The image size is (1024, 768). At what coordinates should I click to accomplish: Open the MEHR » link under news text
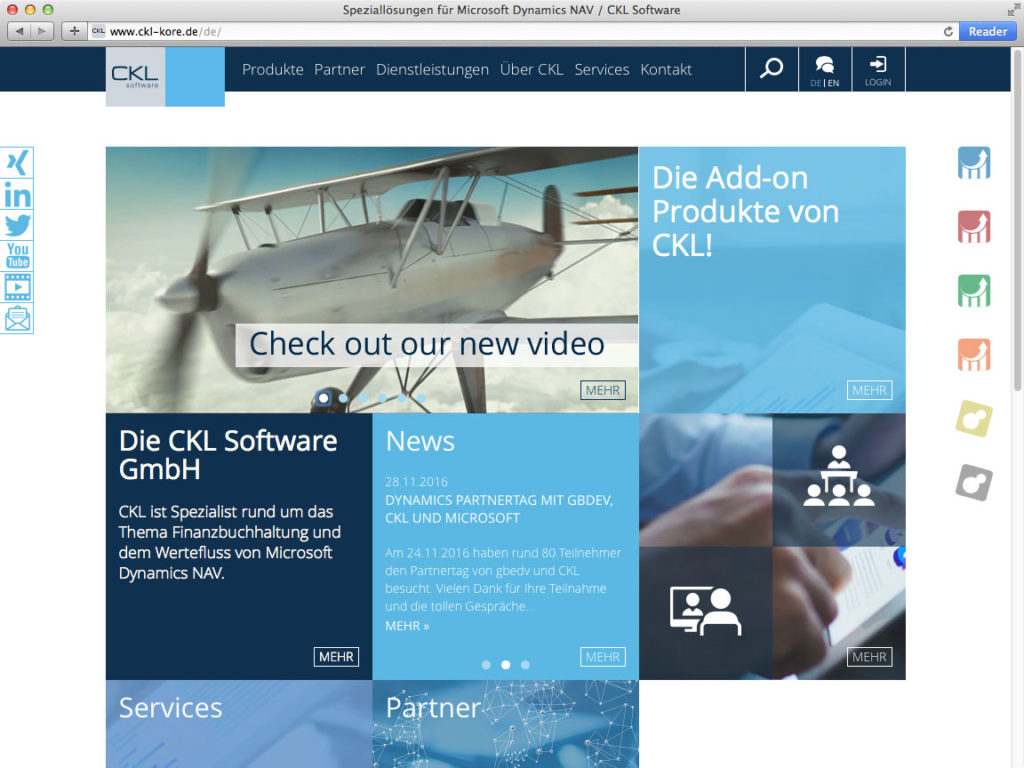click(x=407, y=626)
